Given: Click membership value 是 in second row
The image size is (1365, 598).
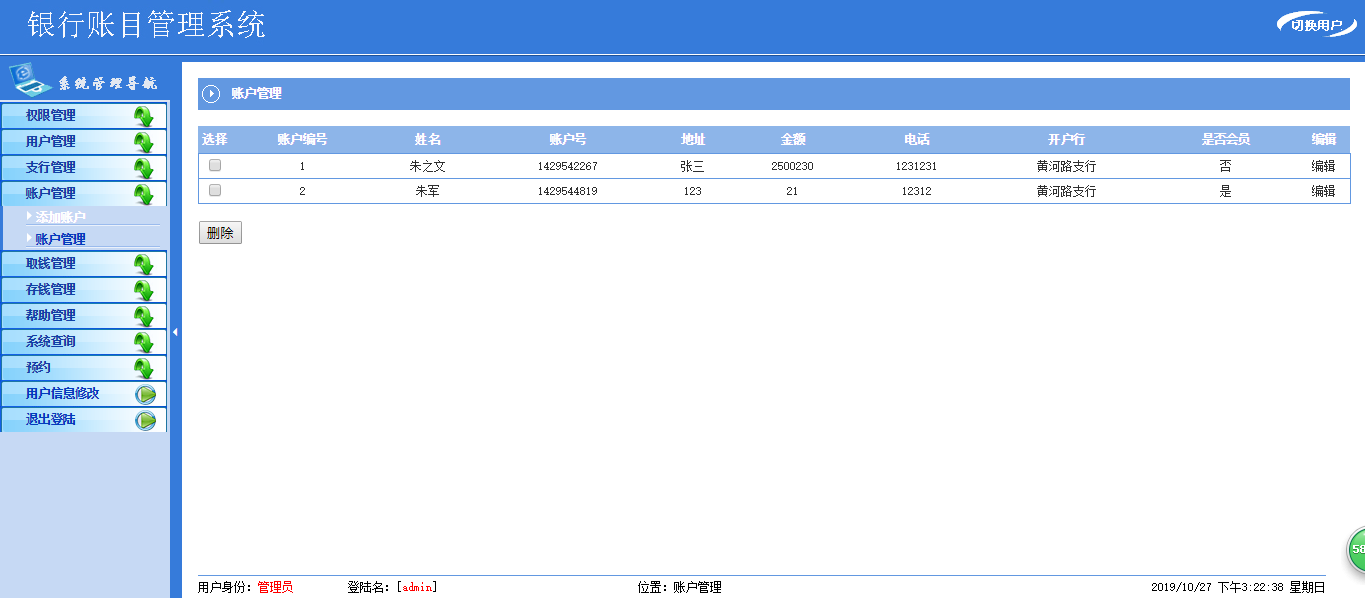Looking at the screenshot, I should click(x=1225, y=191).
